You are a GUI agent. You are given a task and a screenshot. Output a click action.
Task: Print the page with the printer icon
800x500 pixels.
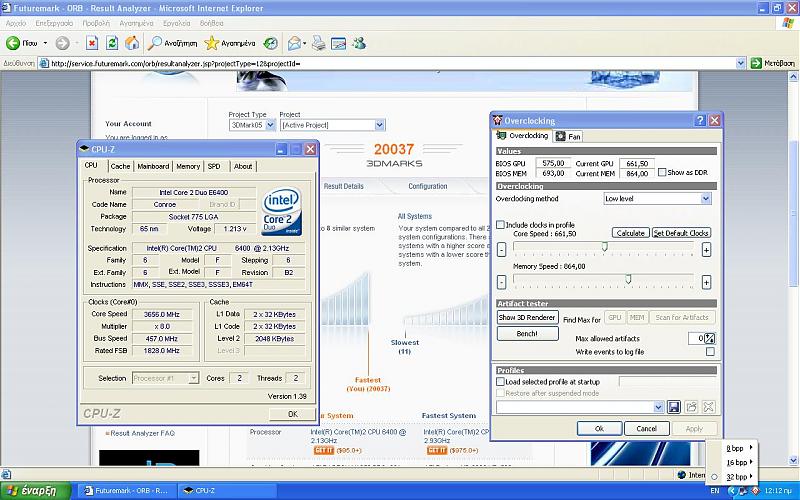click(x=319, y=43)
